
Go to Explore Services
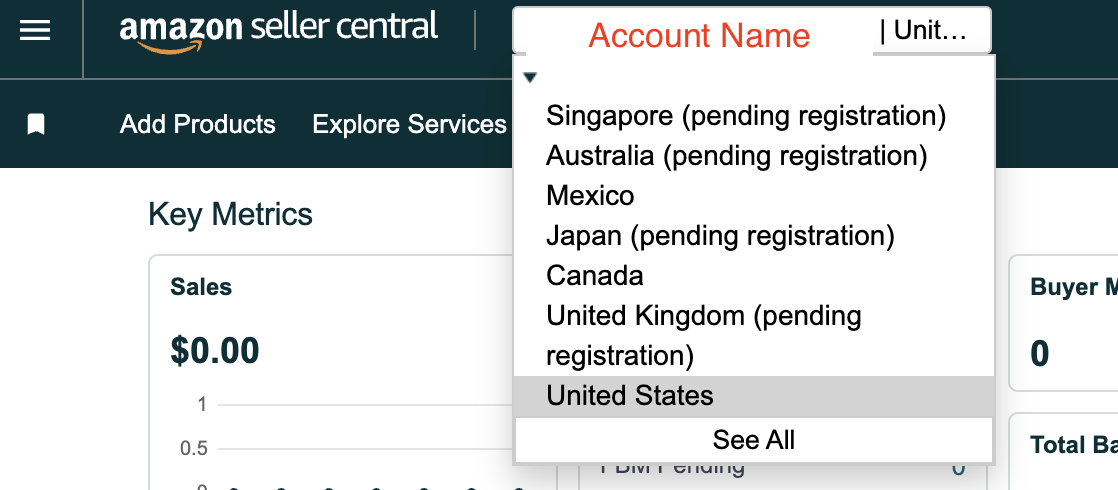[409, 124]
